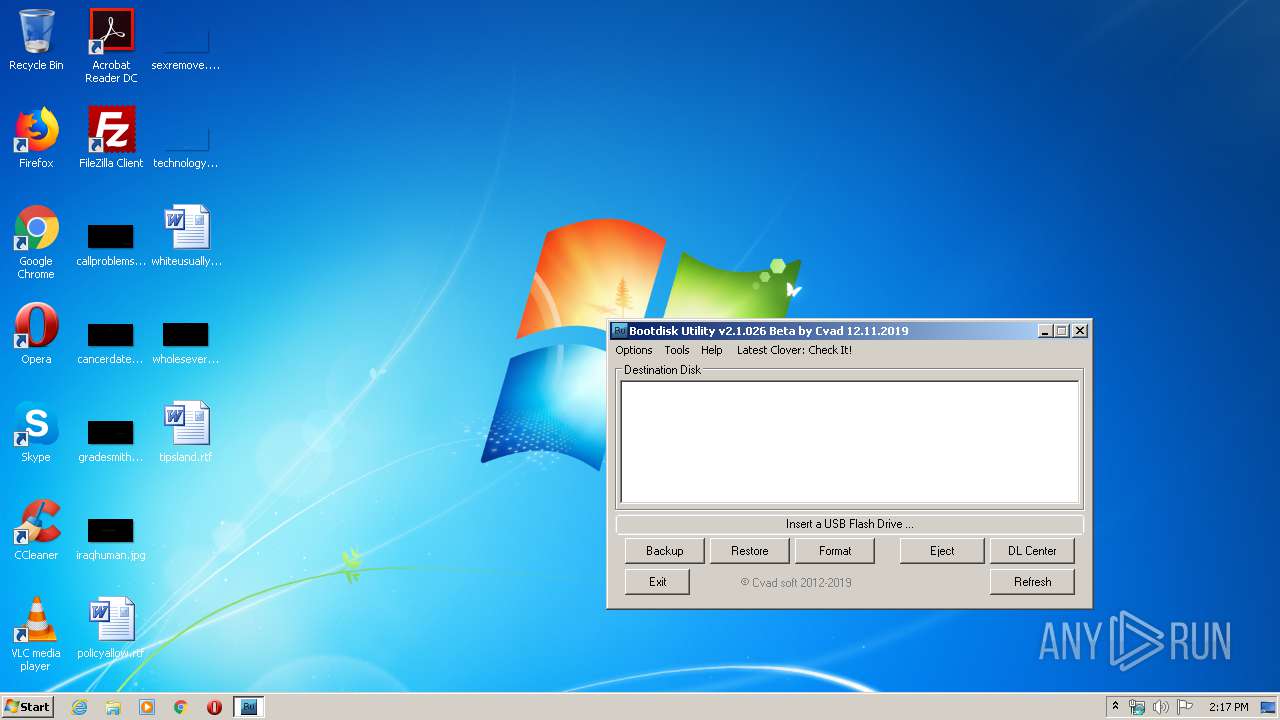
Task: Show hidden tray icons arrow
Action: [1116, 707]
